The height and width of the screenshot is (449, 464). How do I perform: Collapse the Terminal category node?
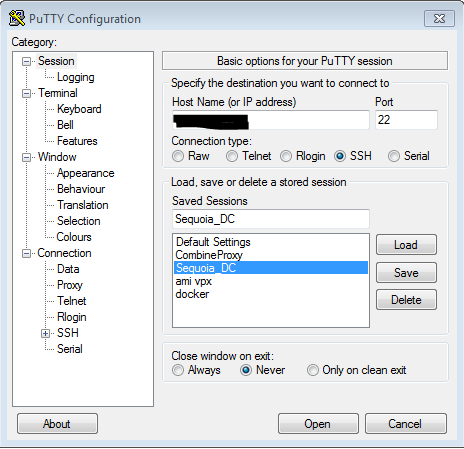click(x=26, y=93)
